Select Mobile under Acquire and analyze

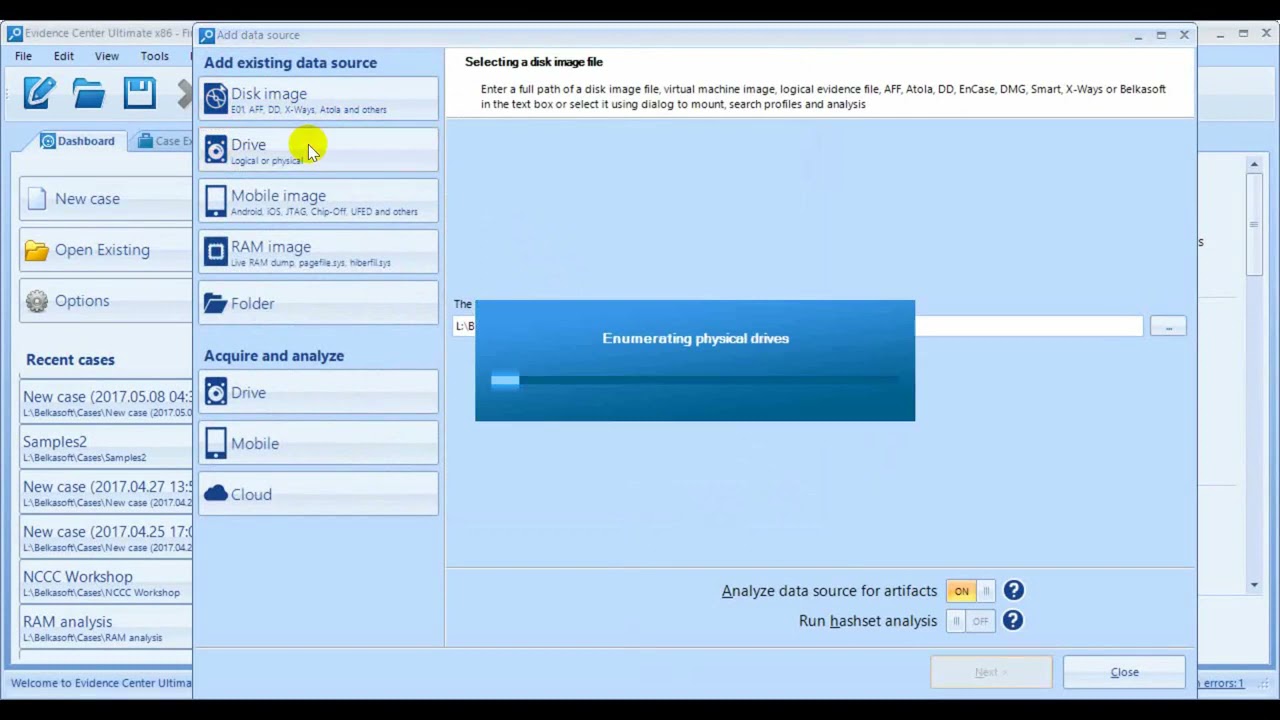[319, 443]
